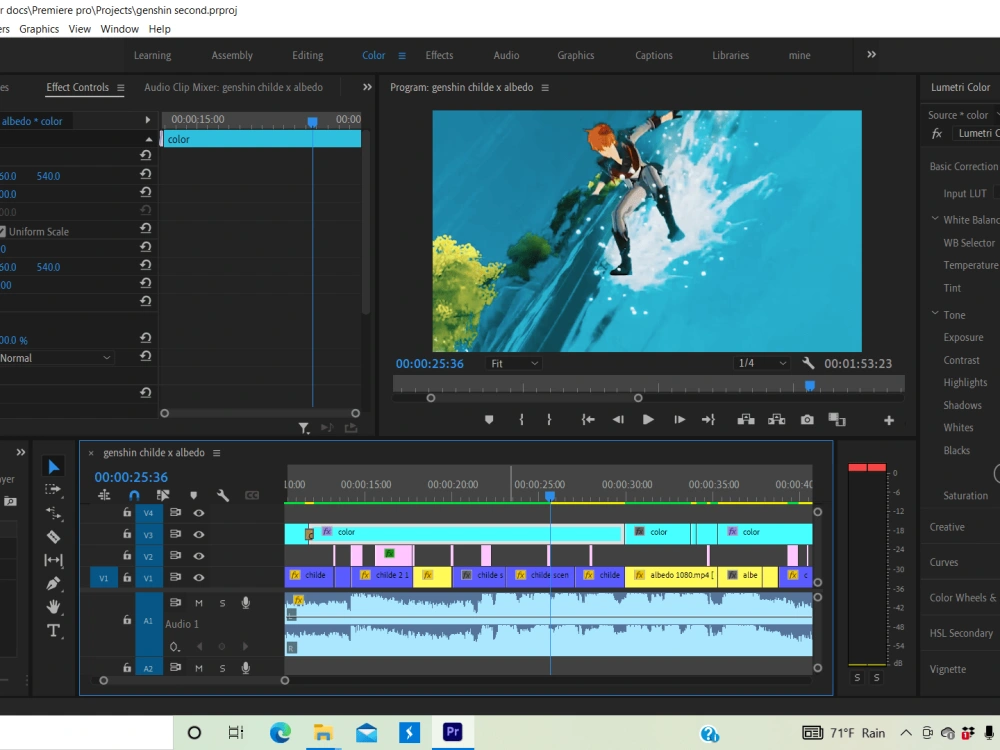The image size is (1000, 750).
Task: Solo the Audio 1 track
Action: [223, 603]
